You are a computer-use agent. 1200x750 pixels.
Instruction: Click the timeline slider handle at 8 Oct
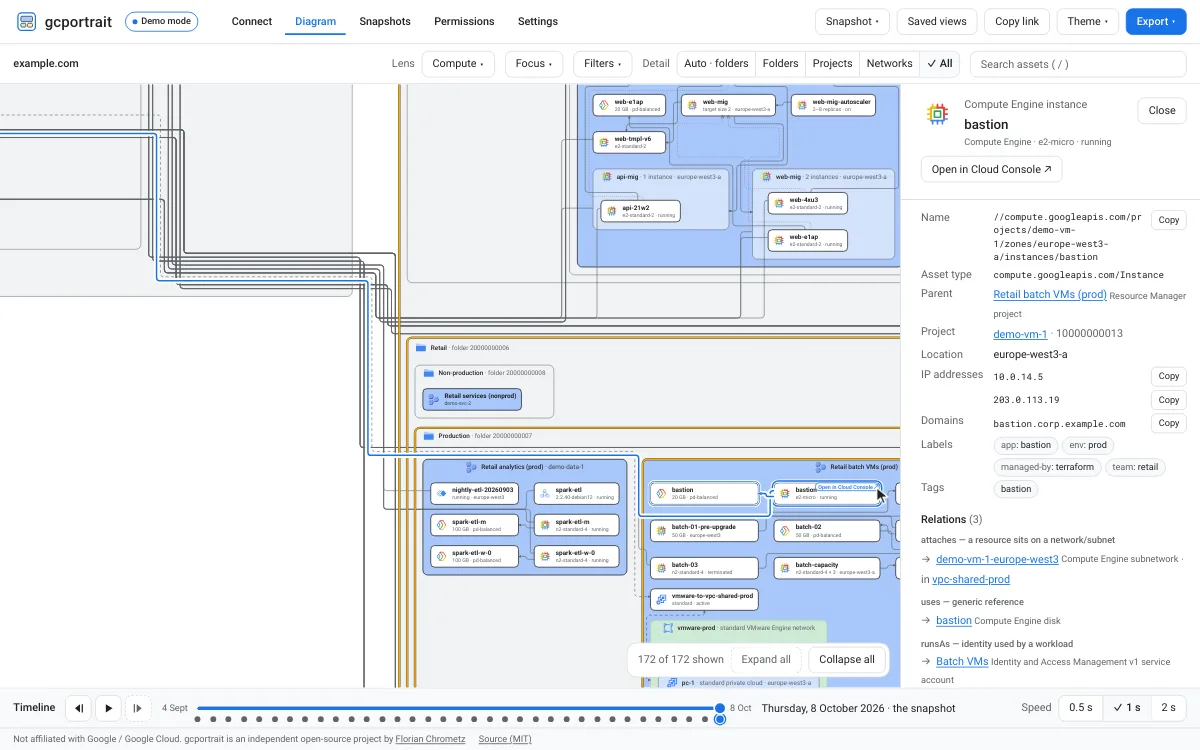point(720,708)
